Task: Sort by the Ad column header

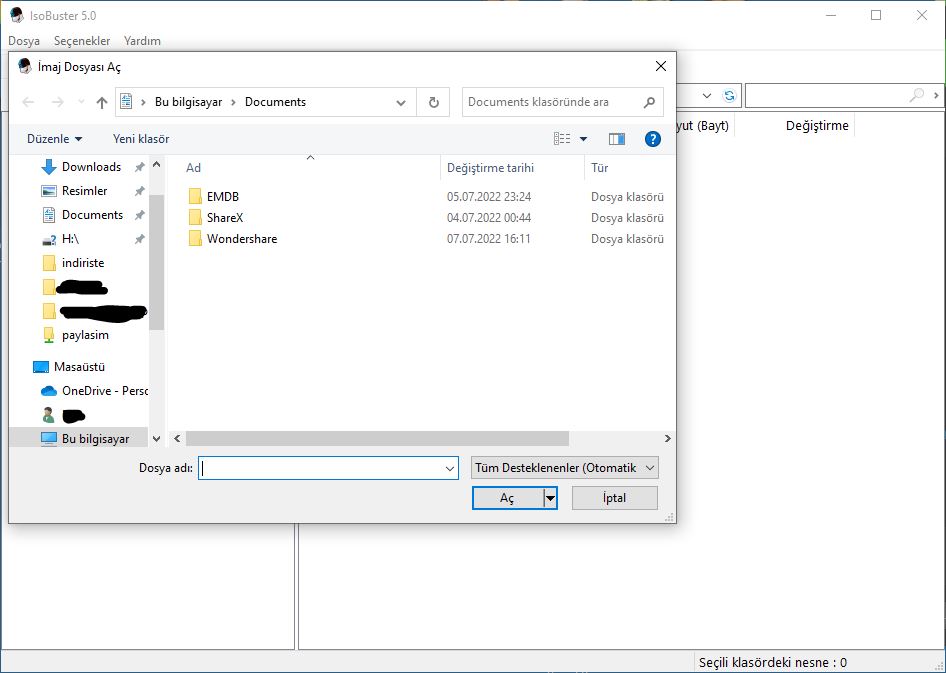Action: [193, 168]
